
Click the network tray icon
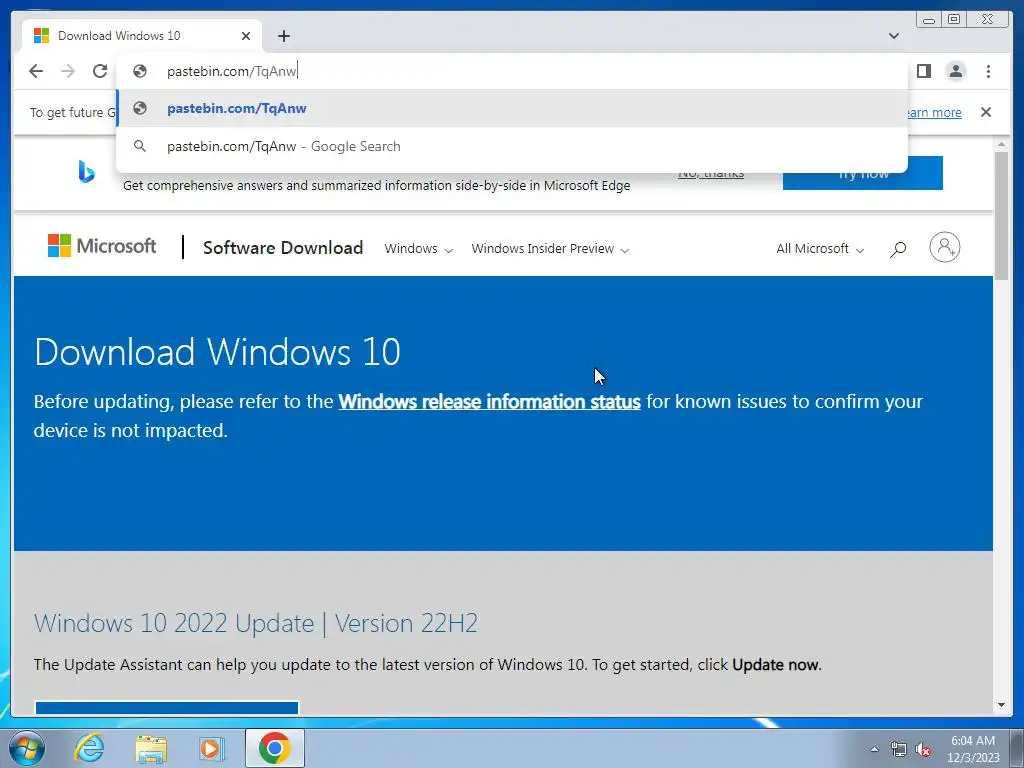[x=899, y=749]
